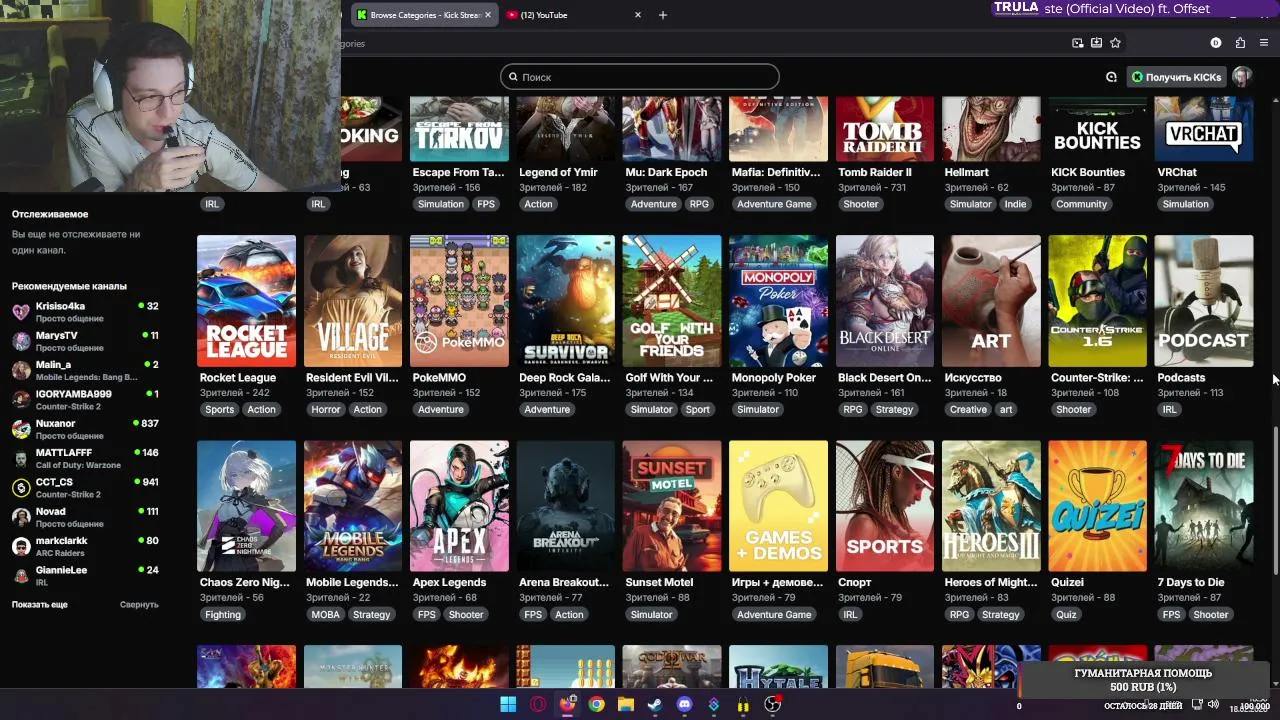Screen dimensions: 1280x720
Task: Collapse channel list with Свернуть
Action: coord(139,605)
